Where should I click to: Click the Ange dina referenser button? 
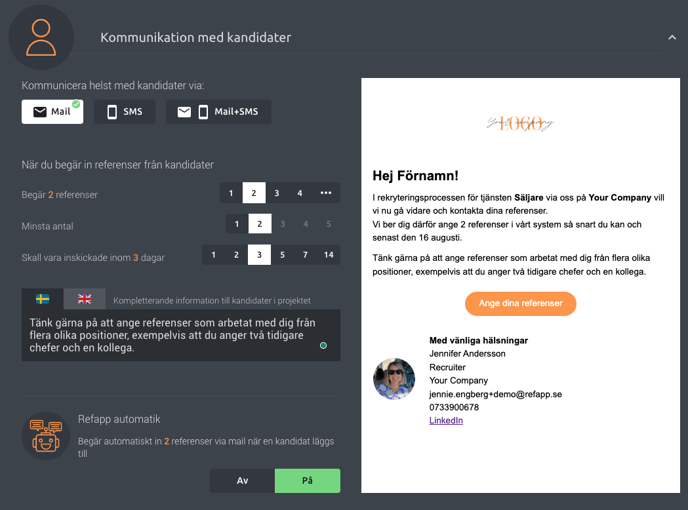(x=520, y=303)
